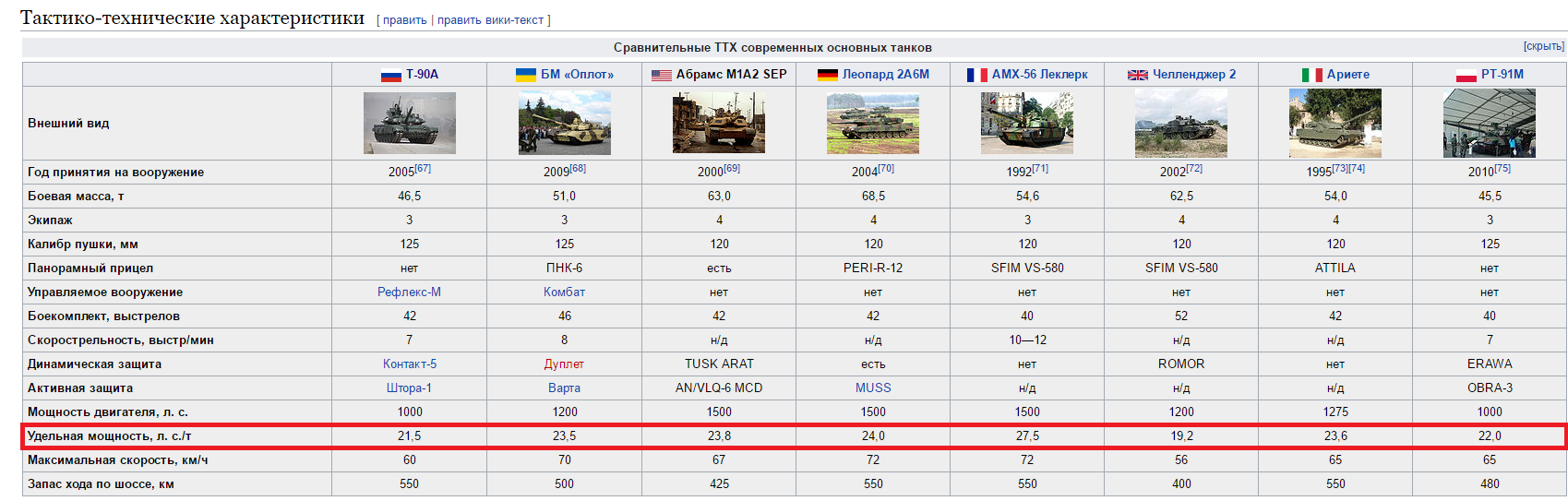
Task: Click the US flag beside Абрамс M1A2 SEP
Action: (661, 75)
